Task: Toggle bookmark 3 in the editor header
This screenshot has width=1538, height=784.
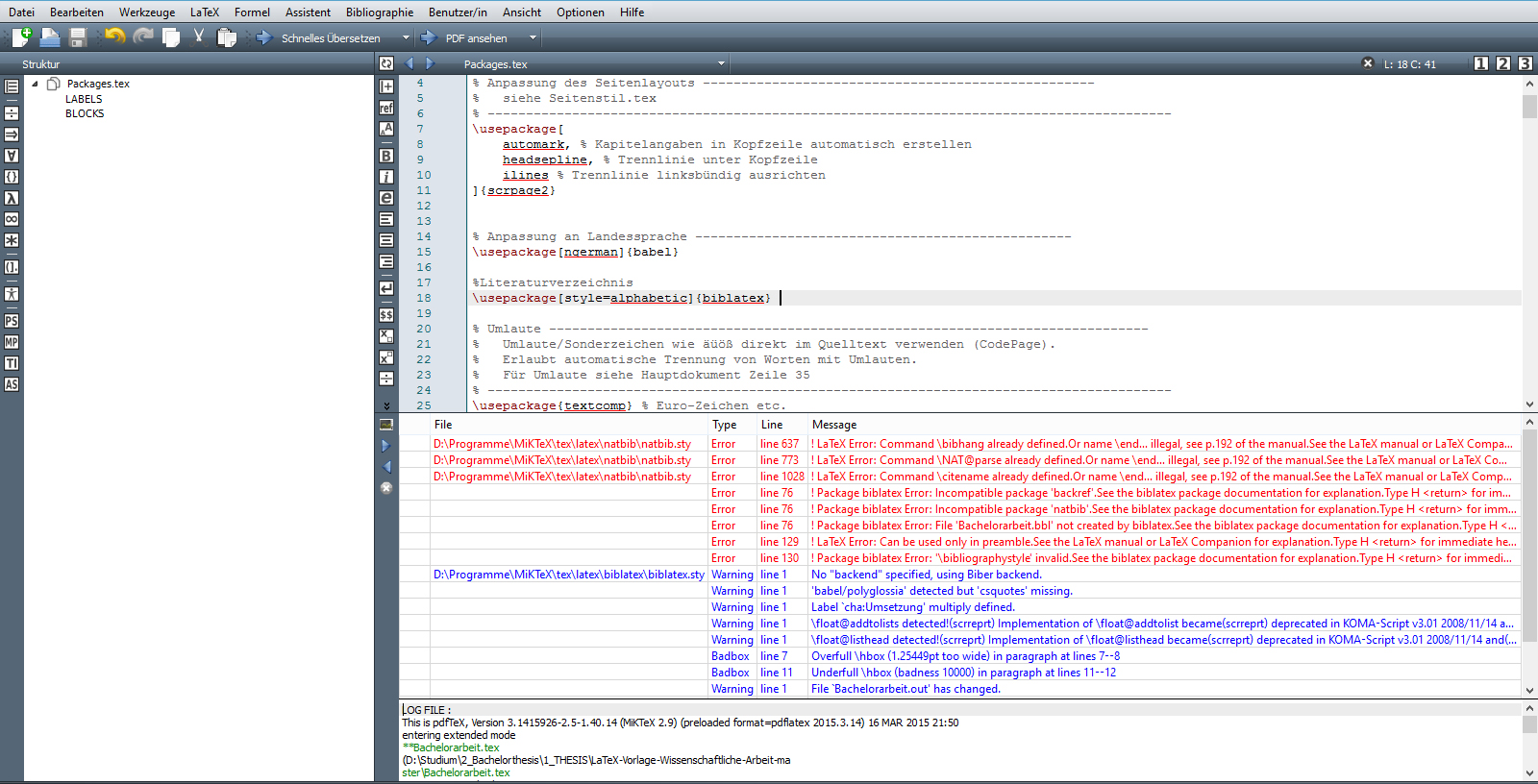Action: tap(1526, 63)
